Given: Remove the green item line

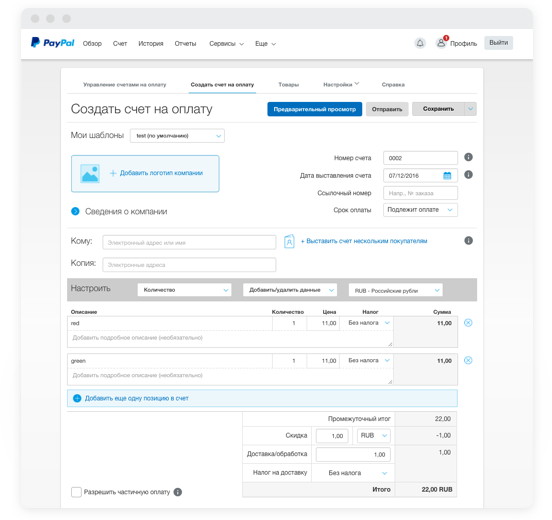Looking at the screenshot, I should coord(468,360).
